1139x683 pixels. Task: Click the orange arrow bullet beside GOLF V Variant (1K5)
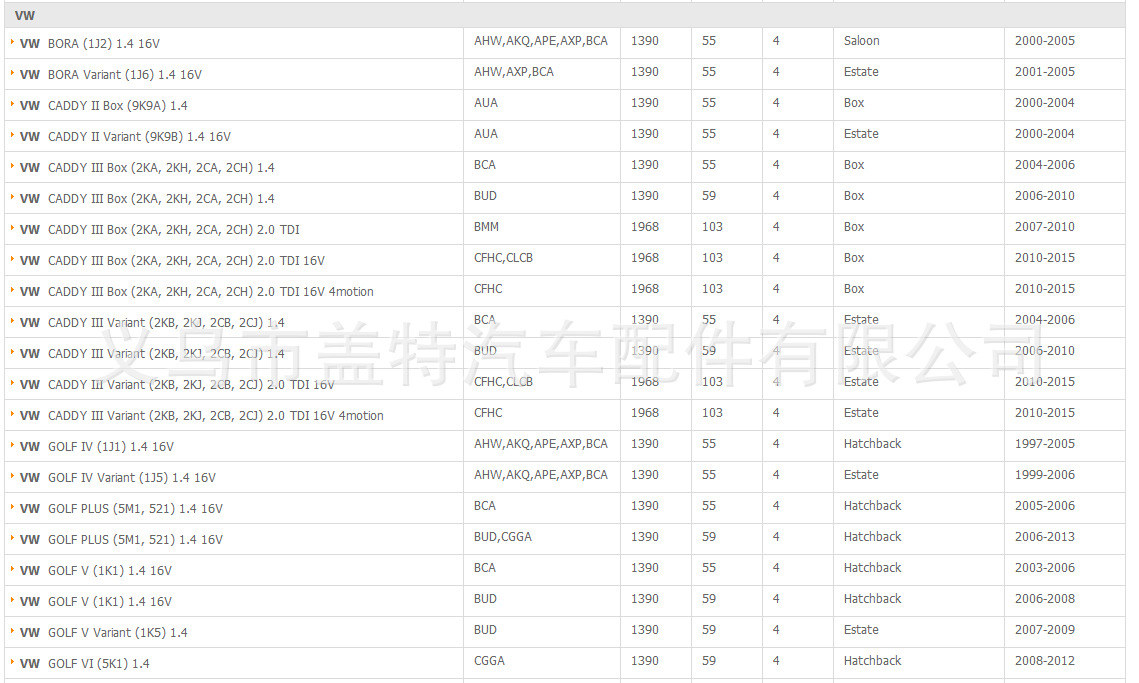coord(12,631)
